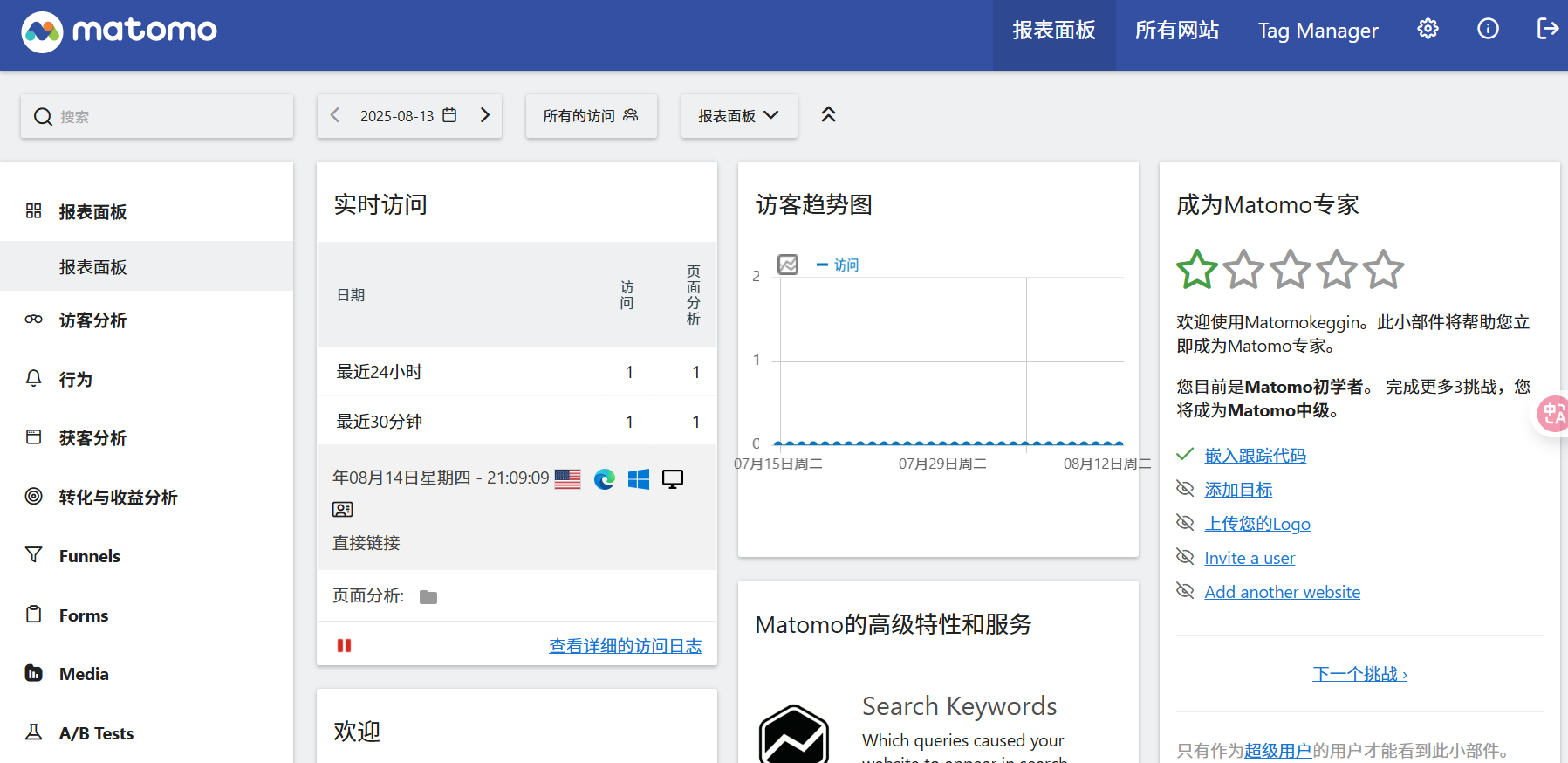Go to the next date

tap(485, 115)
